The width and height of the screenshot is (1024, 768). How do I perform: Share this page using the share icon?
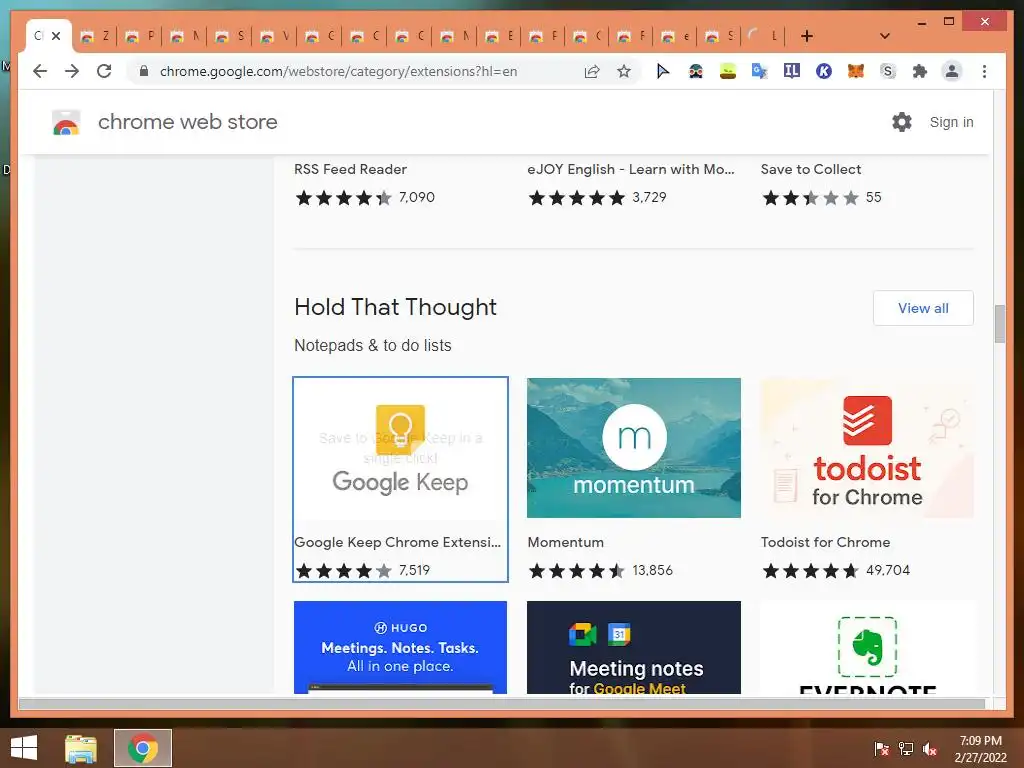click(592, 71)
